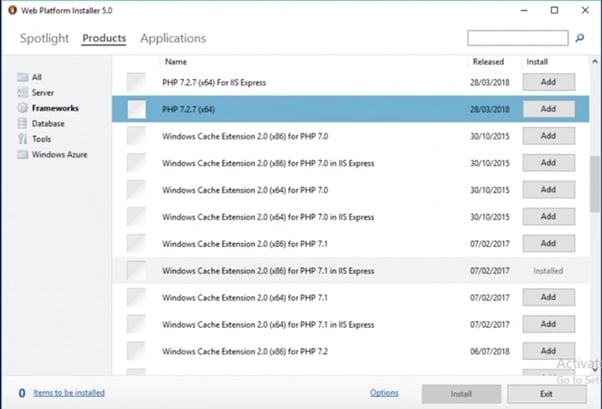Click inside the search text field
This screenshot has width=602, height=409.
(517, 39)
